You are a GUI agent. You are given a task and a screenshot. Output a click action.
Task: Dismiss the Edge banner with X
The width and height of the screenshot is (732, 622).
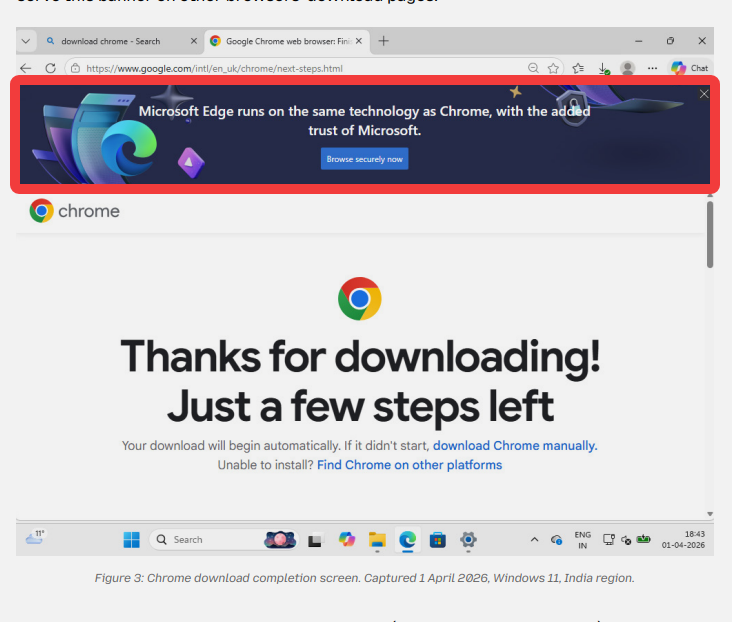click(704, 94)
